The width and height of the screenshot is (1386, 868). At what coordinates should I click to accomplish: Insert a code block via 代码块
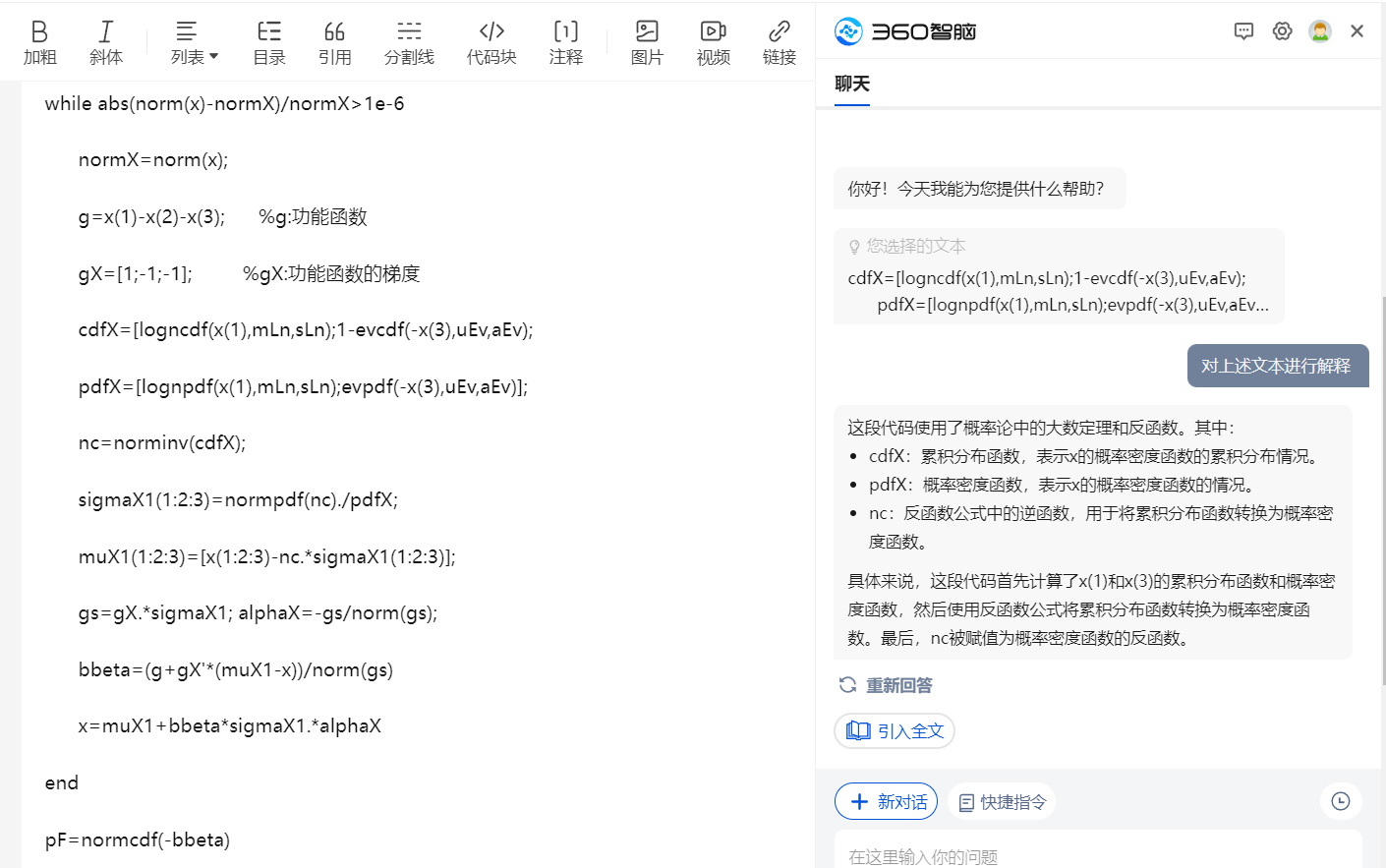tap(491, 40)
